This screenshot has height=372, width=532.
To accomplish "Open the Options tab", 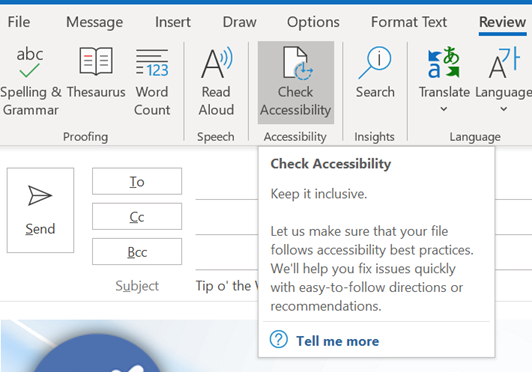I will pos(313,22).
